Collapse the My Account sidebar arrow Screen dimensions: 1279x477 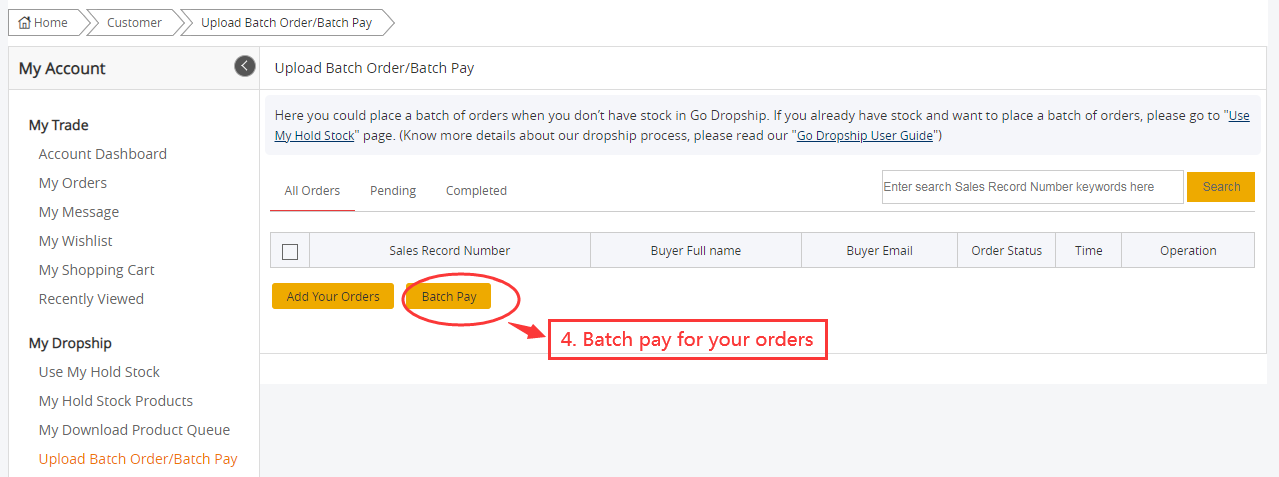(x=245, y=66)
